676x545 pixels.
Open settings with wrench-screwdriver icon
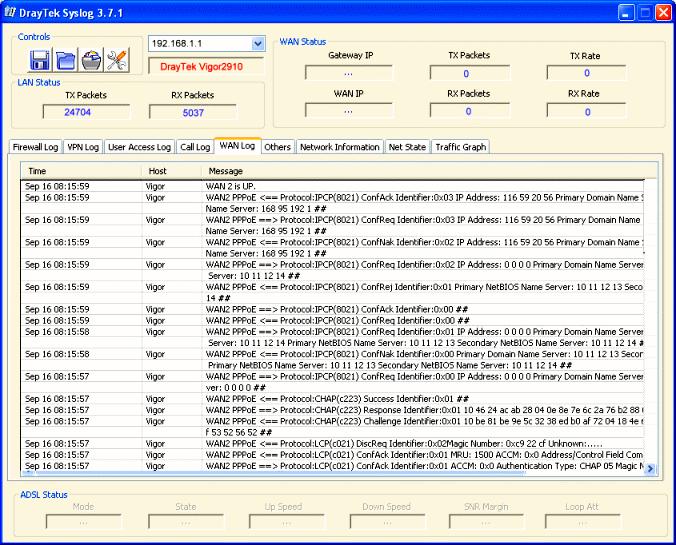click(x=117, y=60)
